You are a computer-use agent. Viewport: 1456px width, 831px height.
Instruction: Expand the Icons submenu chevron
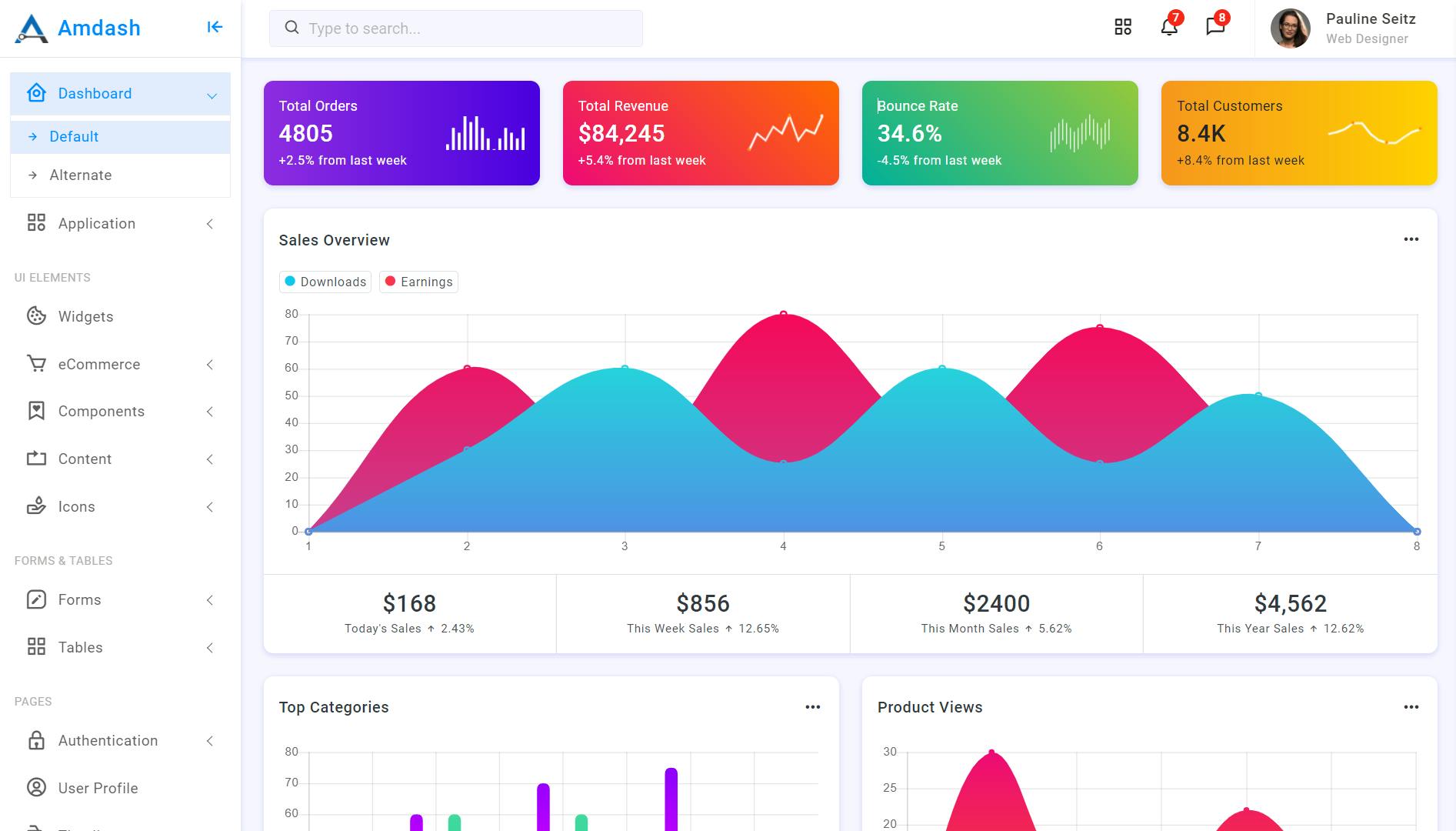pyautogui.click(x=210, y=507)
